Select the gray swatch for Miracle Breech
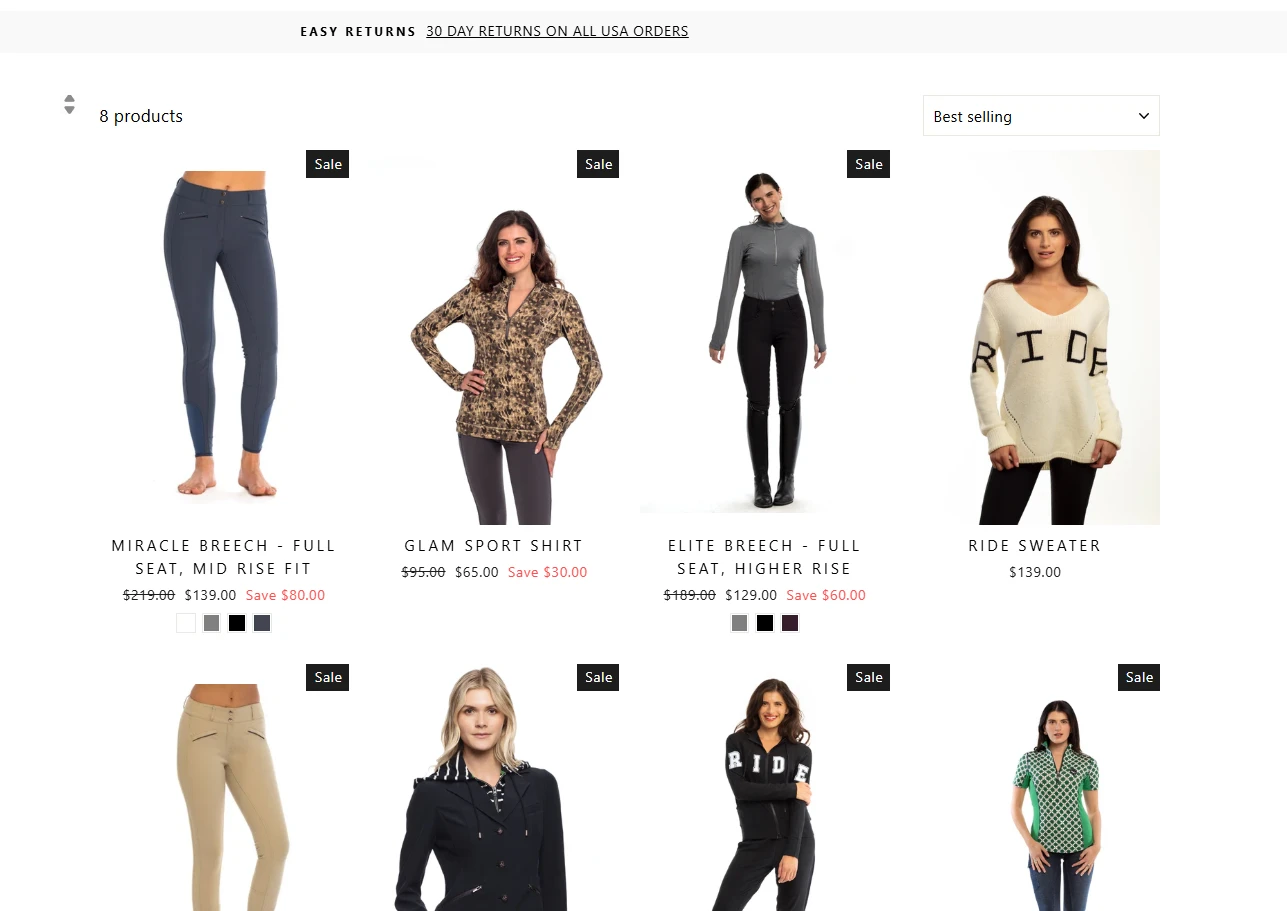Image resolution: width=1287 pixels, height=911 pixels. pos(211,623)
